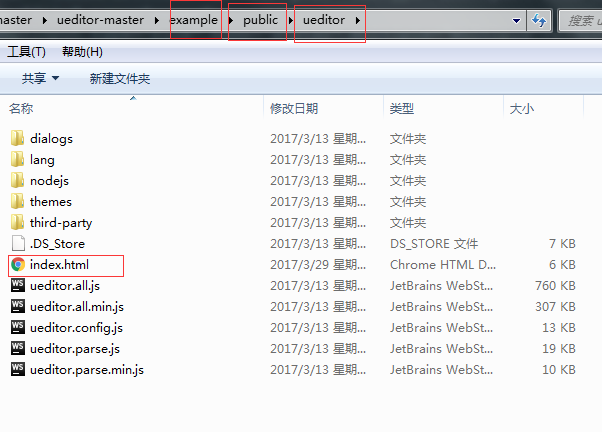The height and width of the screenshot is (432, 602).
Task: Click the WebStorm icon of ueditor.config.js
Action: coord(18,327)
